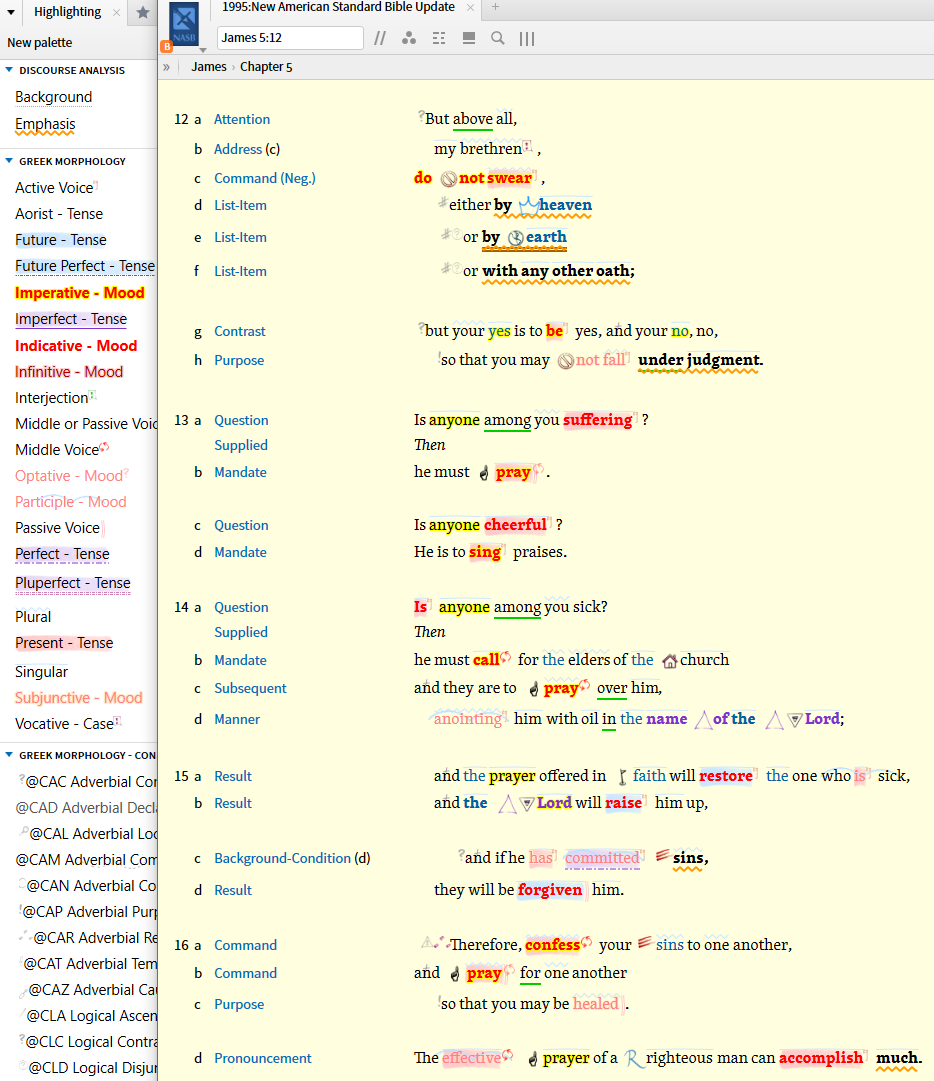Click the parallel resources slashes icon
This screenshot has height=1081, width=934.
click(380, 39)
